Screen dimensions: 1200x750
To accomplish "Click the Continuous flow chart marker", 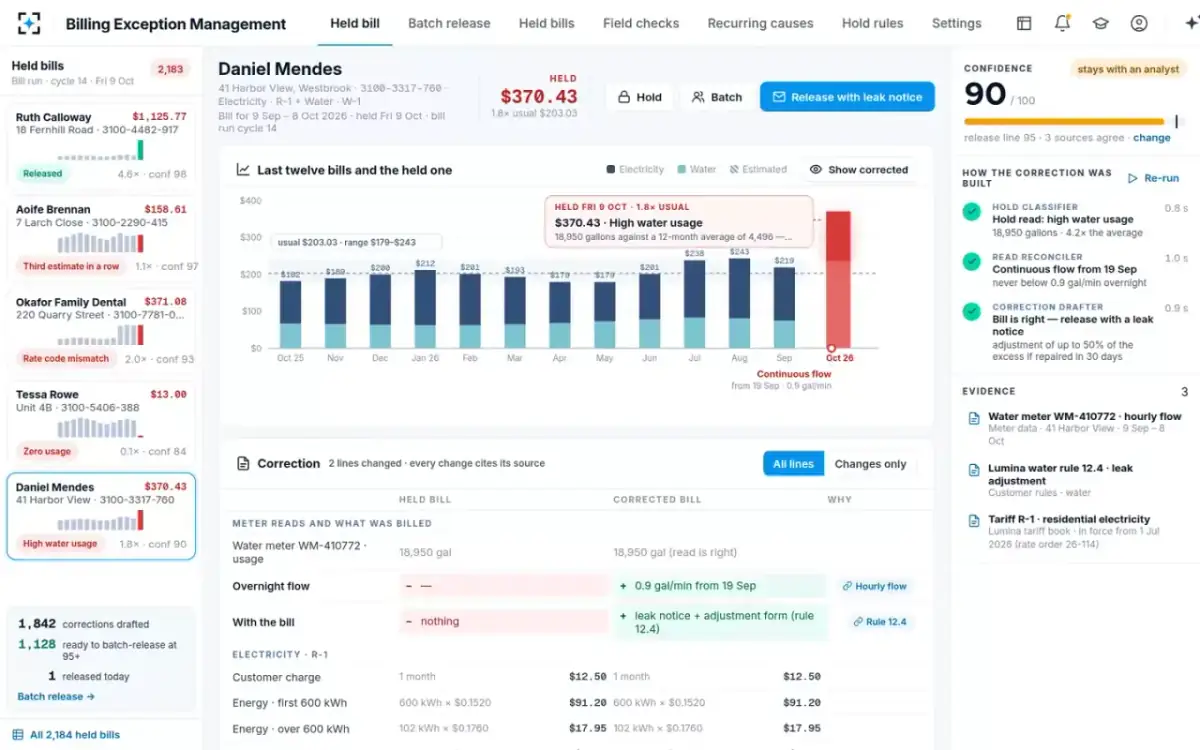I will pos(832,348).
